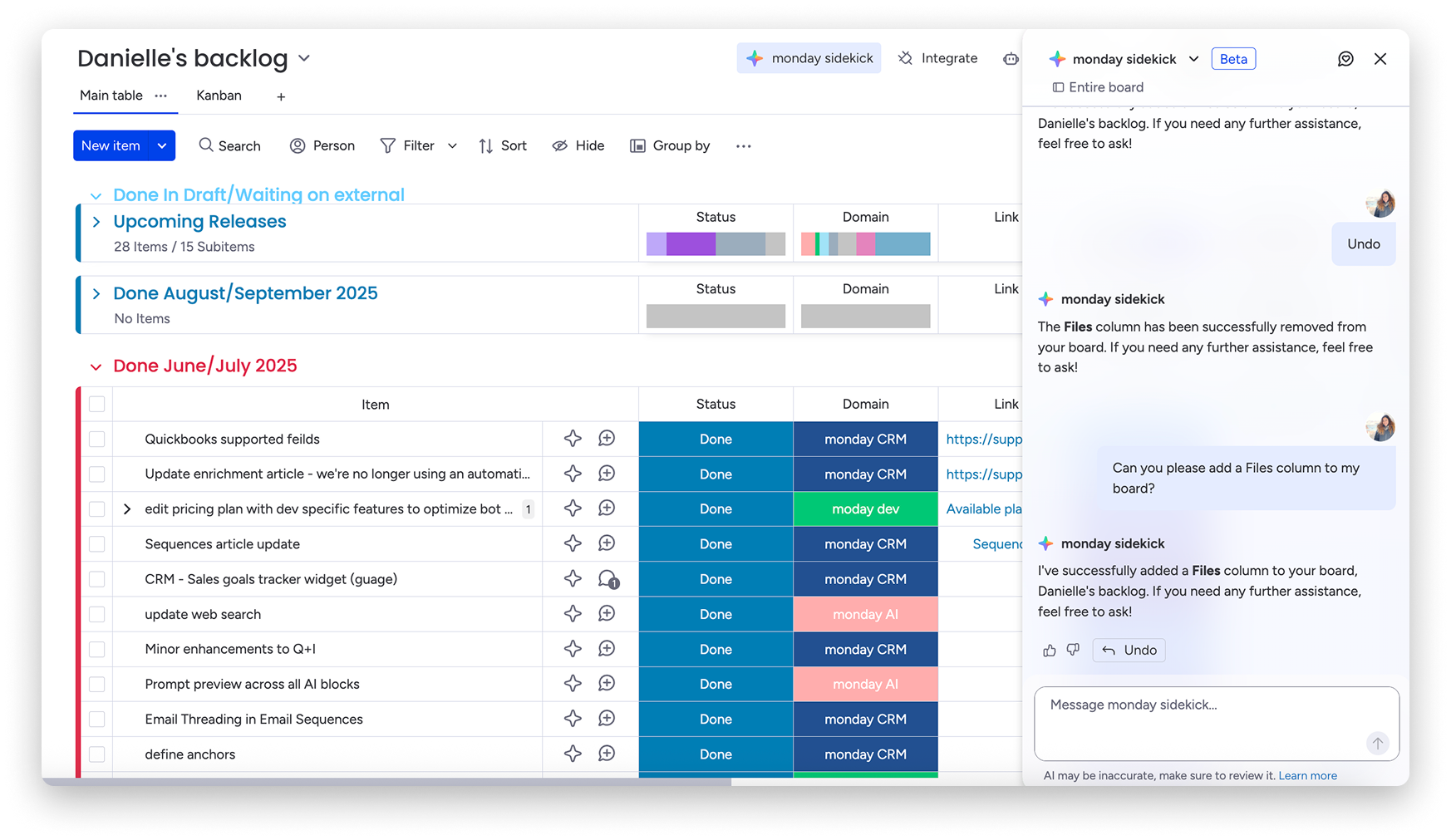Open chat history icon in sidekick panel
This screenshot has width=1451, height=840.
point(1345,59)
